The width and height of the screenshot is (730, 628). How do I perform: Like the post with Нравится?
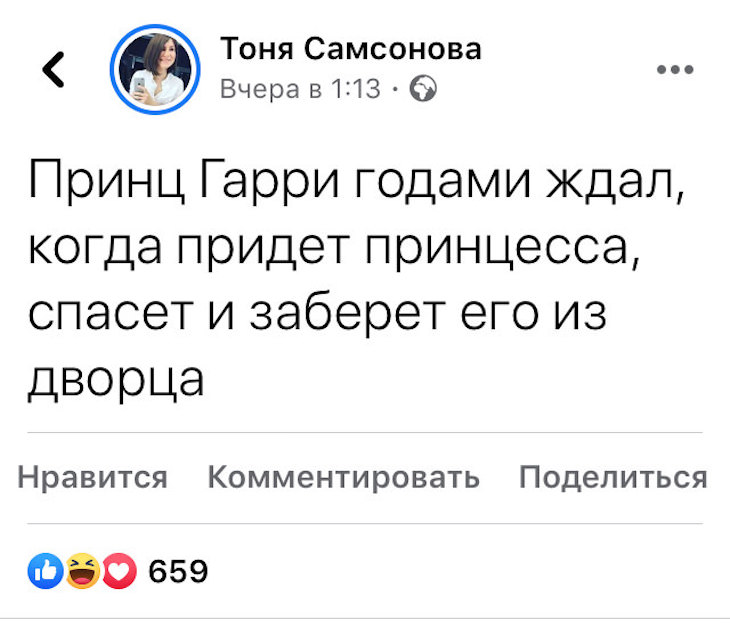tap(92, 477)
